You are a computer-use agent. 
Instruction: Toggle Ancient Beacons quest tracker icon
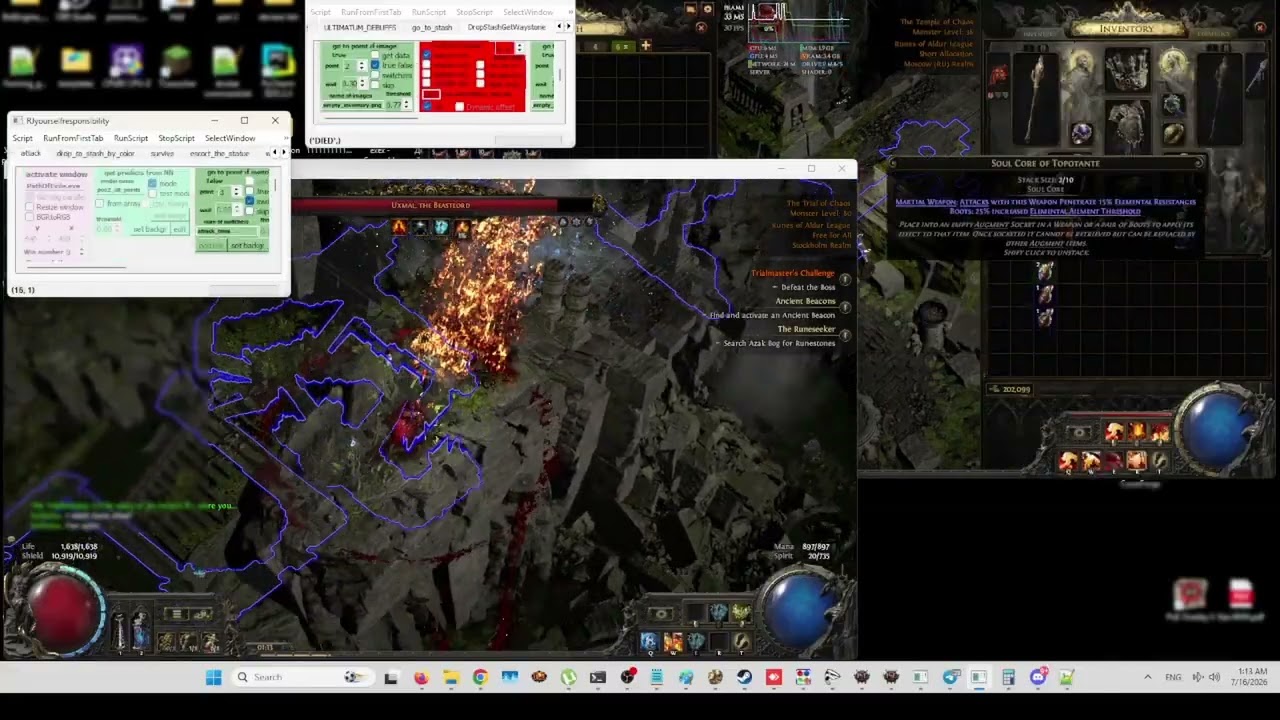pyautogui.click(x=845, y=308)
